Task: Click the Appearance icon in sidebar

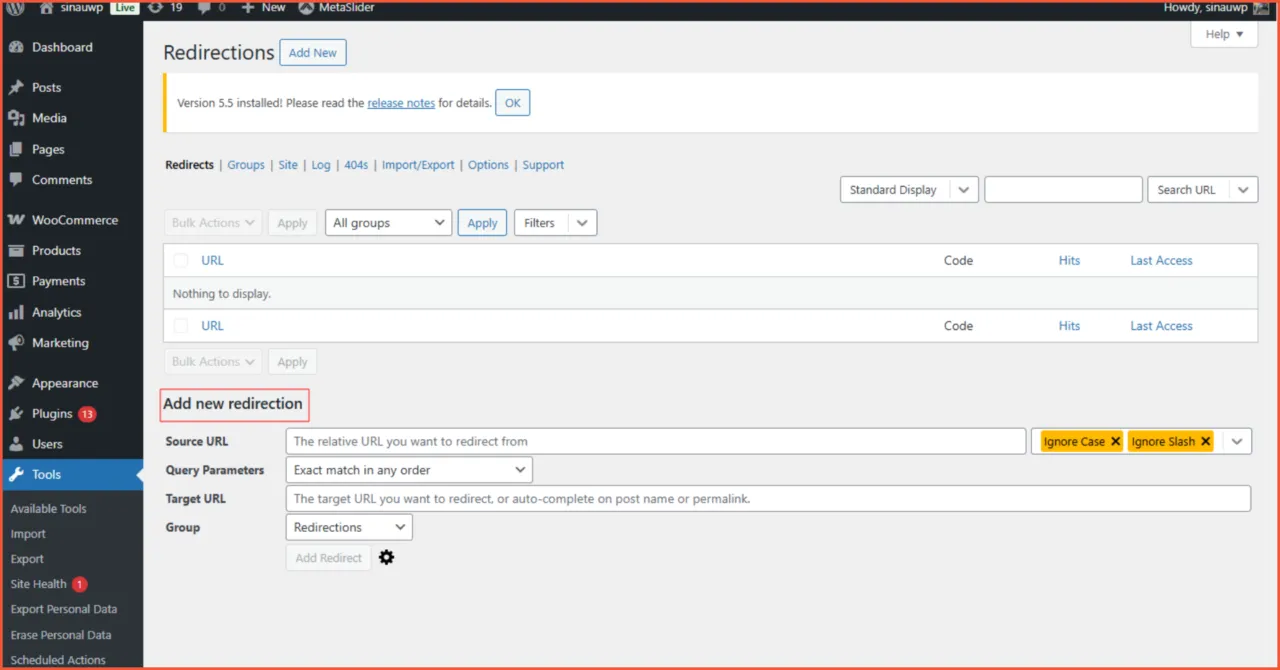Action: pyautogui.click(x=18, y=382)
